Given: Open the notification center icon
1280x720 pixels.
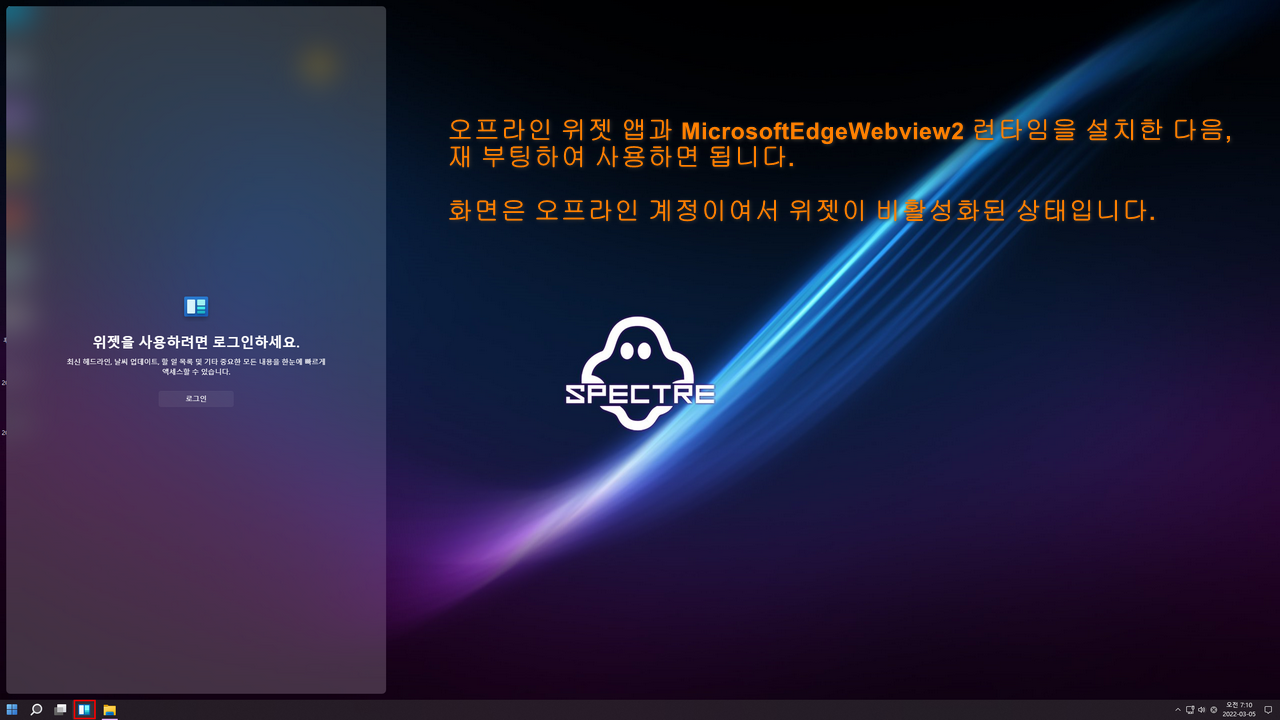Looking at the screenshot, I should point(1268,710).
